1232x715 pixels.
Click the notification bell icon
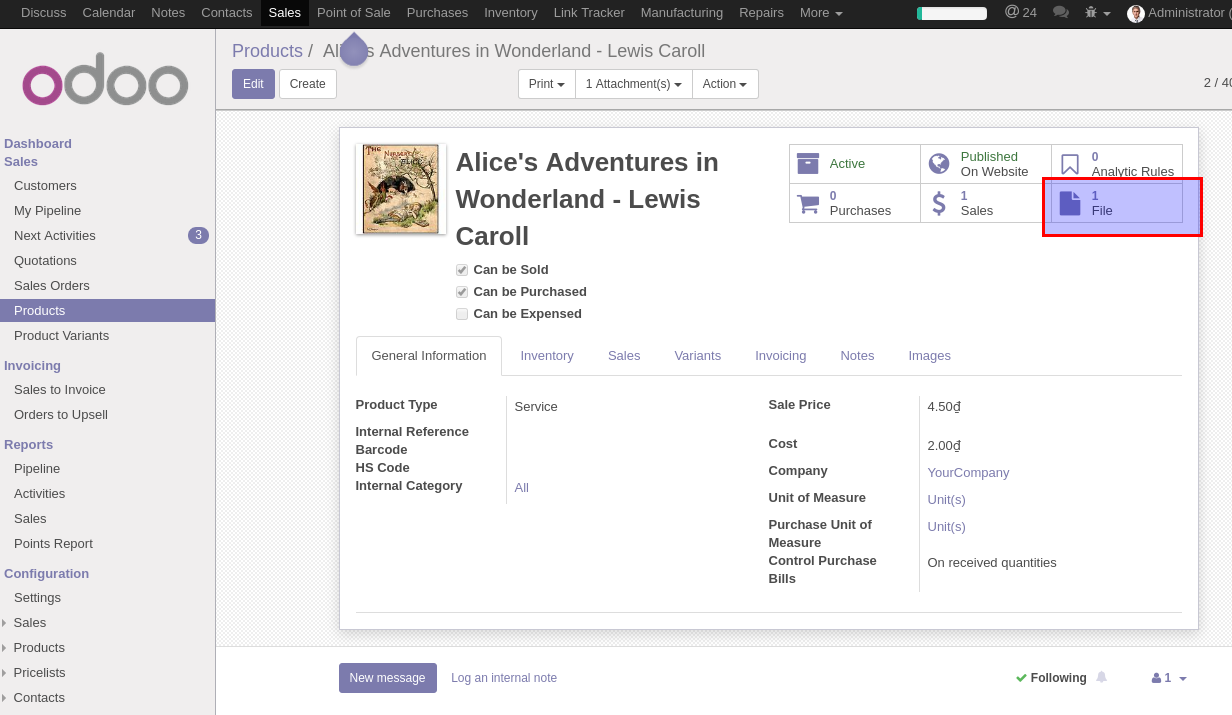click(1102, 677)
